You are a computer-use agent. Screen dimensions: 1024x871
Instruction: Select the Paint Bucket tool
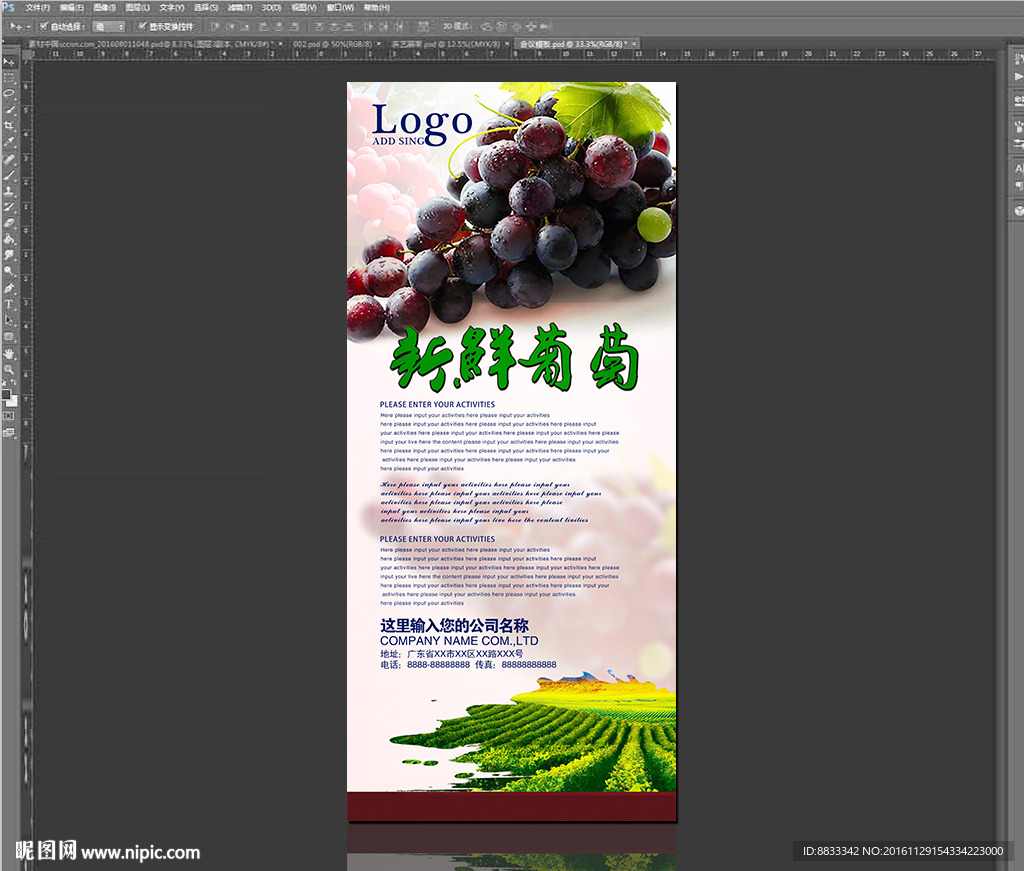tap(8, 239)
